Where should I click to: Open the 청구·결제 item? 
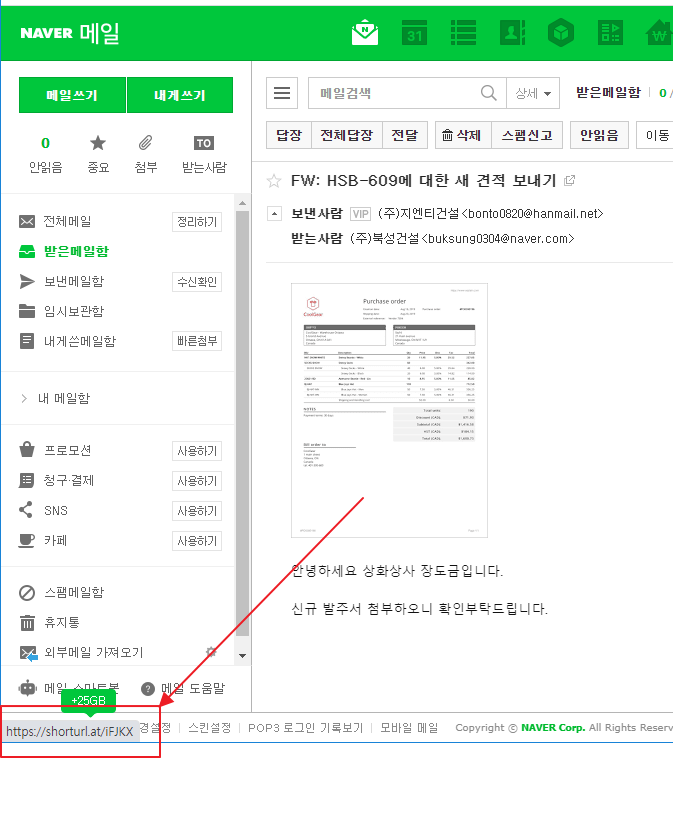coord(68,480)
